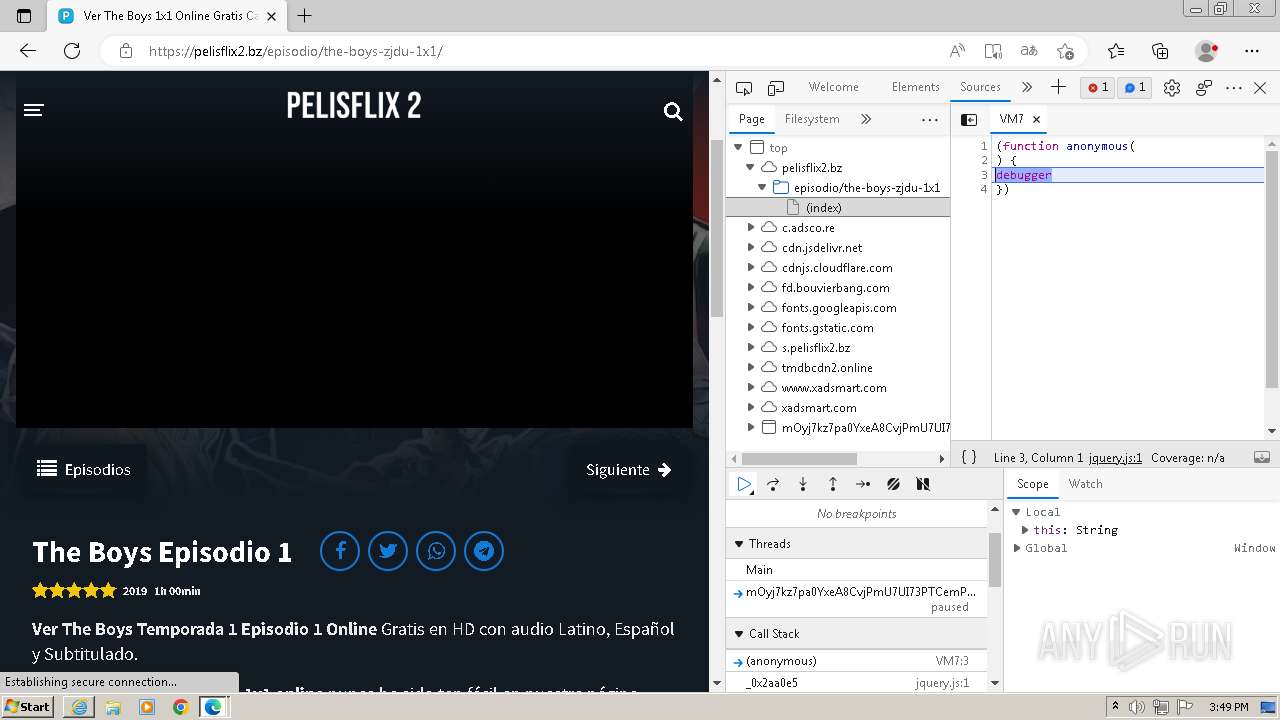The width and height of the screenshot is (1280, 720).
Task: Show more navigator tabs chevron
Action: pos(866,119)
